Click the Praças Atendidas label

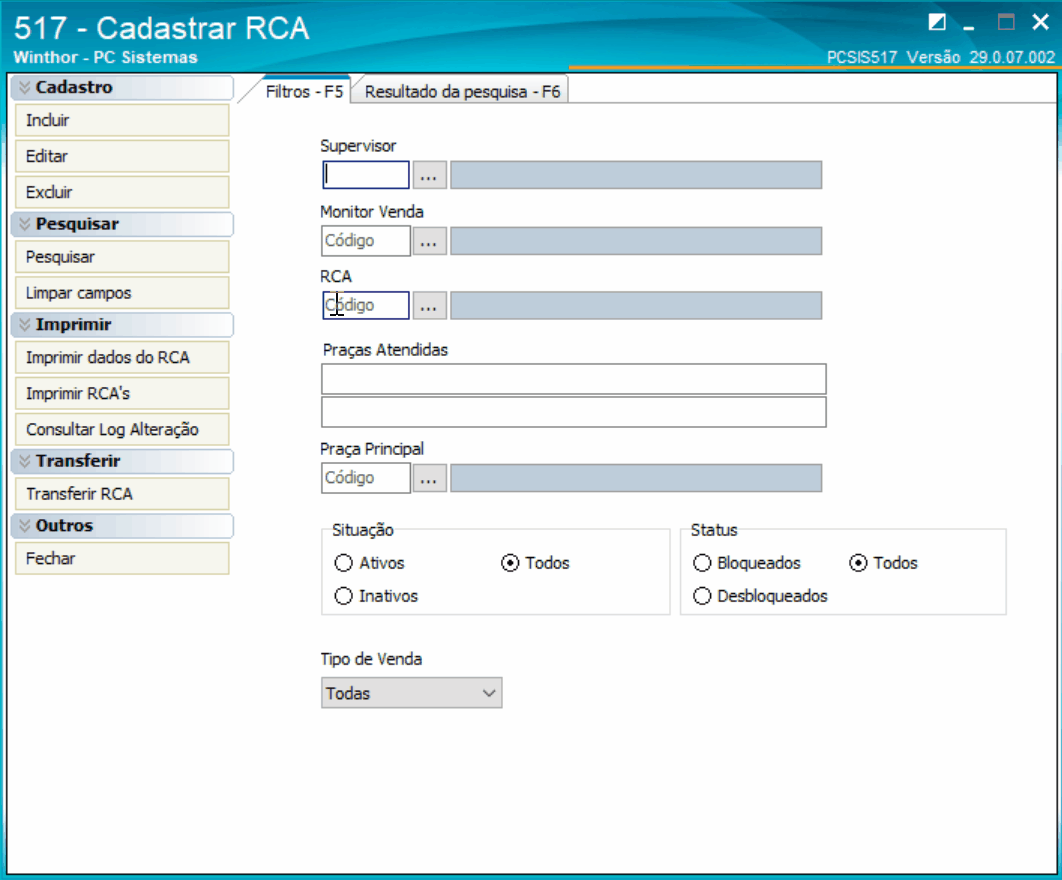[x=385, y=350]
